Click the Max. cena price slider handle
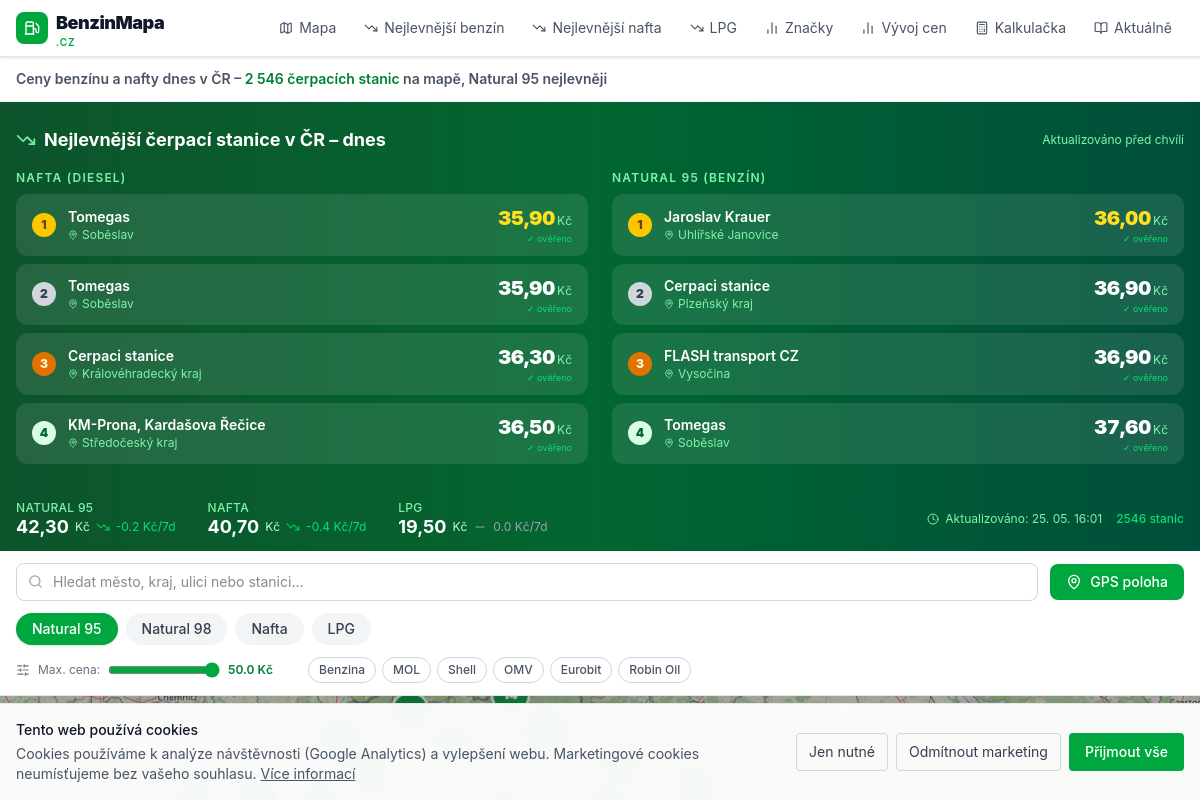The width and height of the screenshot is (1200, 800). [212, 670]
